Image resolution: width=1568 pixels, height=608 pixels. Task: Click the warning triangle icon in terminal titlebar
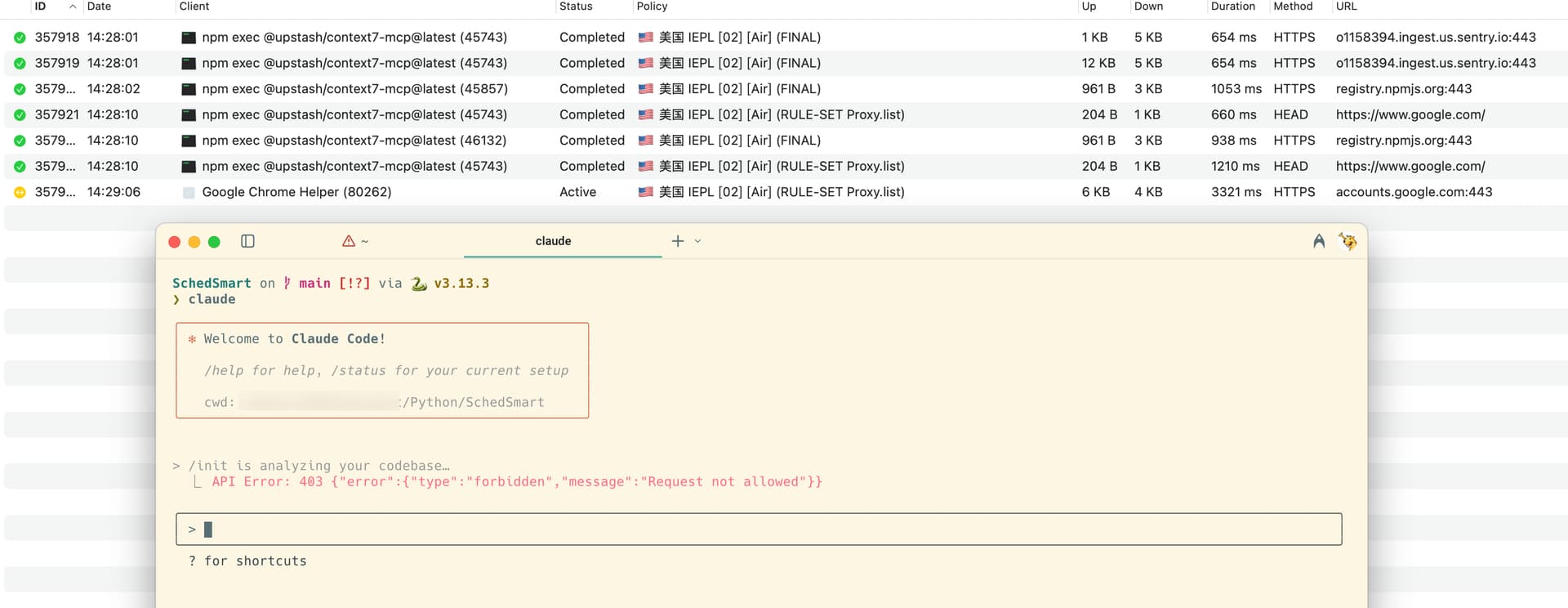(349, 241)
